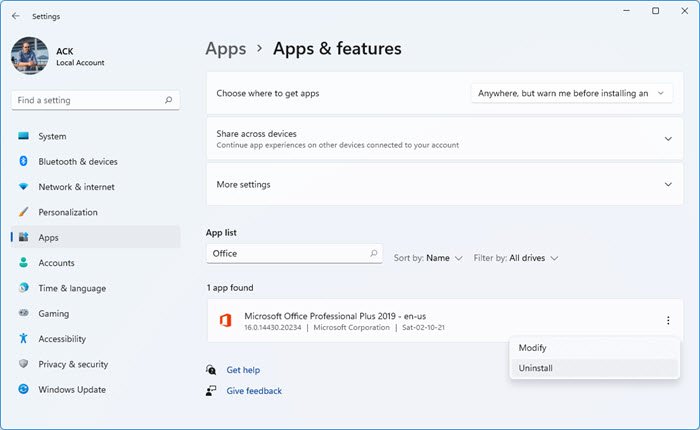This screenshot has height=430, width=700.
Task: Open the 'Choose where to get apps' dropdown
Action: click(x=570, y=93)
